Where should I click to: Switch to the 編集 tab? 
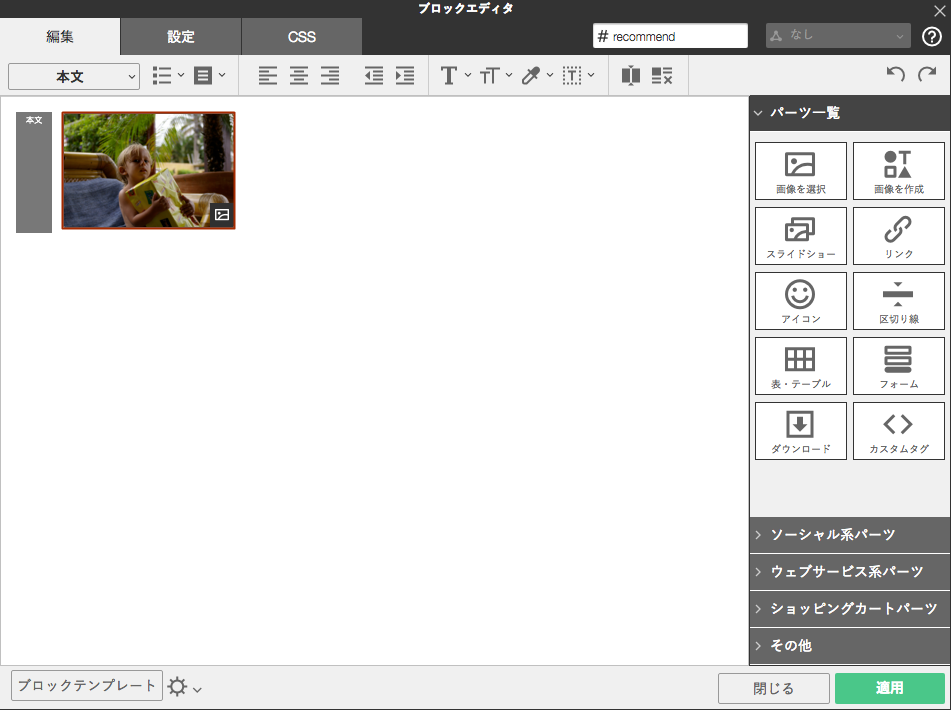(60, 36)
